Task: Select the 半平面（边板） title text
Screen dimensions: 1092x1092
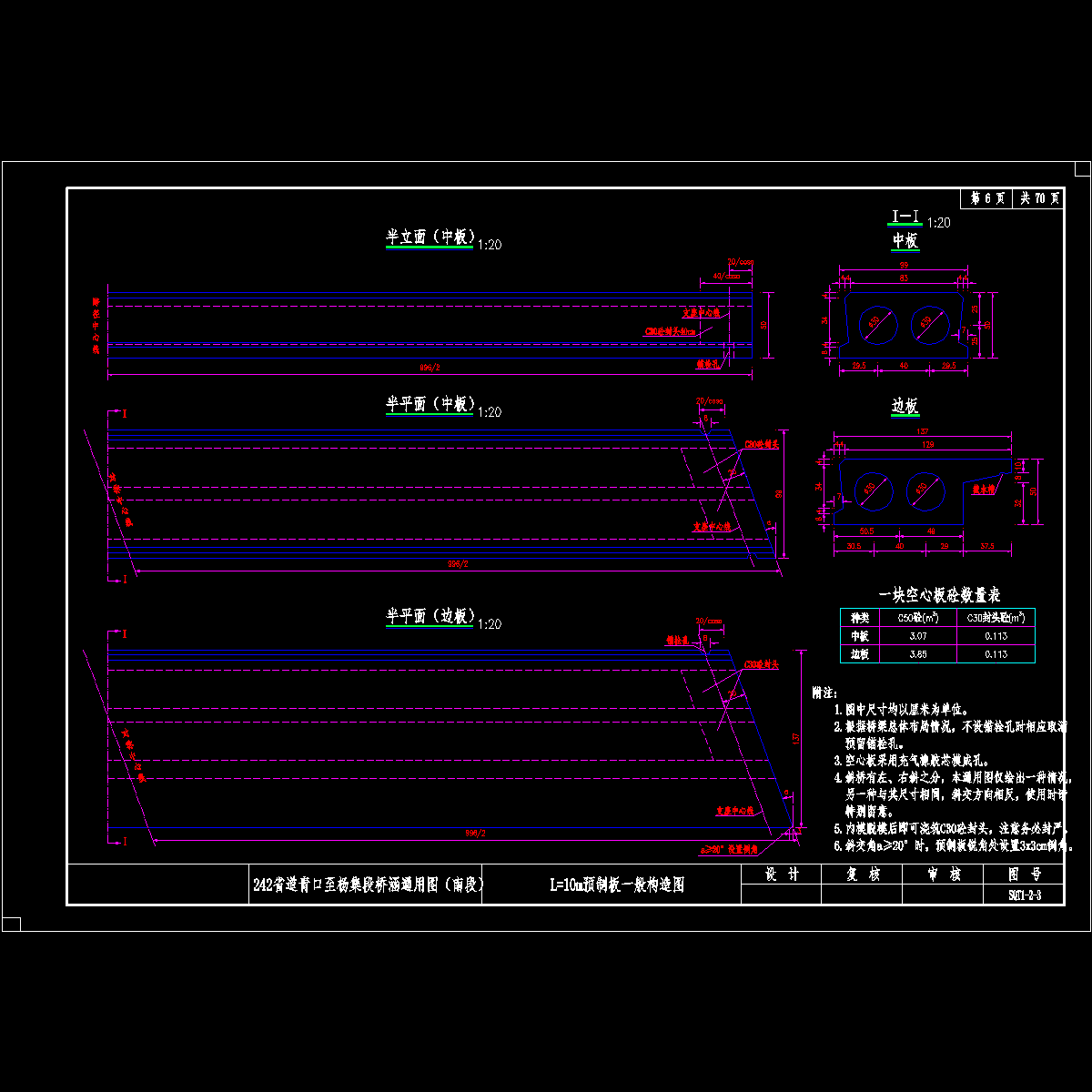Action: [430, 616]
